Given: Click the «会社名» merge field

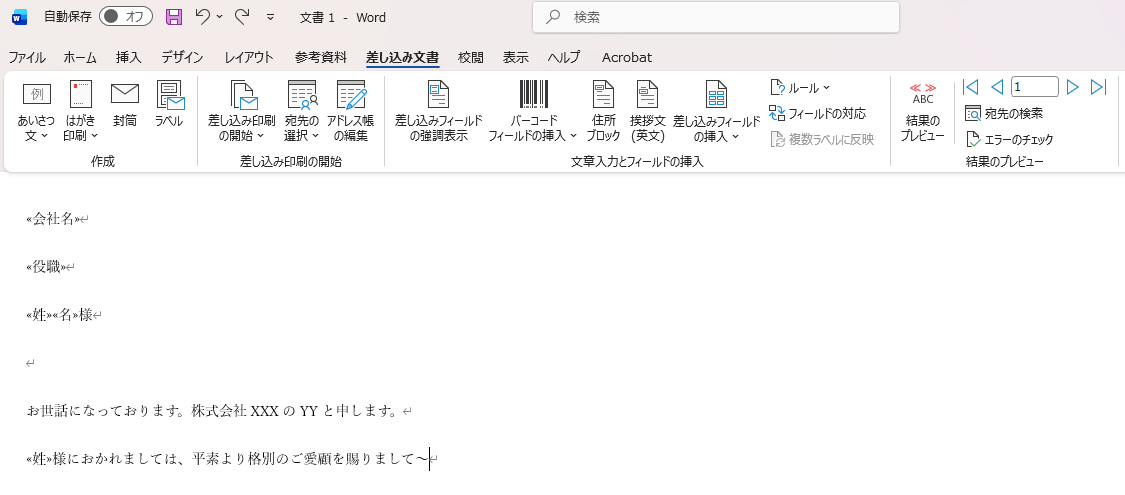Looking at the screenshot, I should [x=53, y=220].
